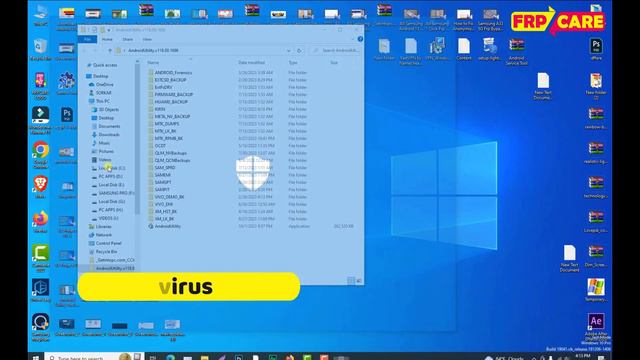
Task: Click the blue Help question-mark icon
Action: click(360, 39)
